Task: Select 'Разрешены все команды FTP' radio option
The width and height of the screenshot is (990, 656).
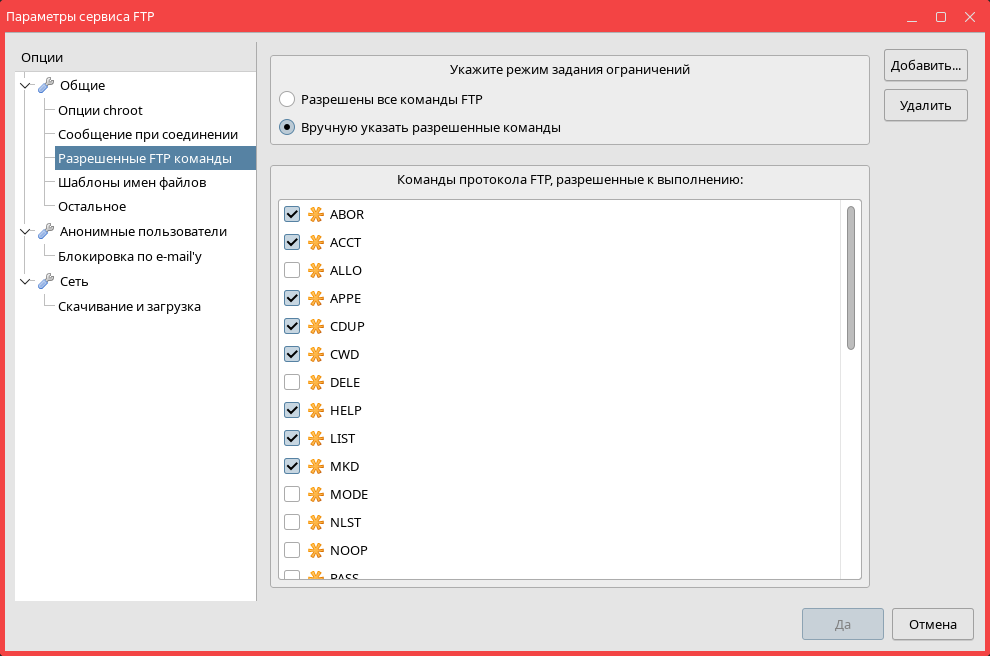Action: [288, 100]
